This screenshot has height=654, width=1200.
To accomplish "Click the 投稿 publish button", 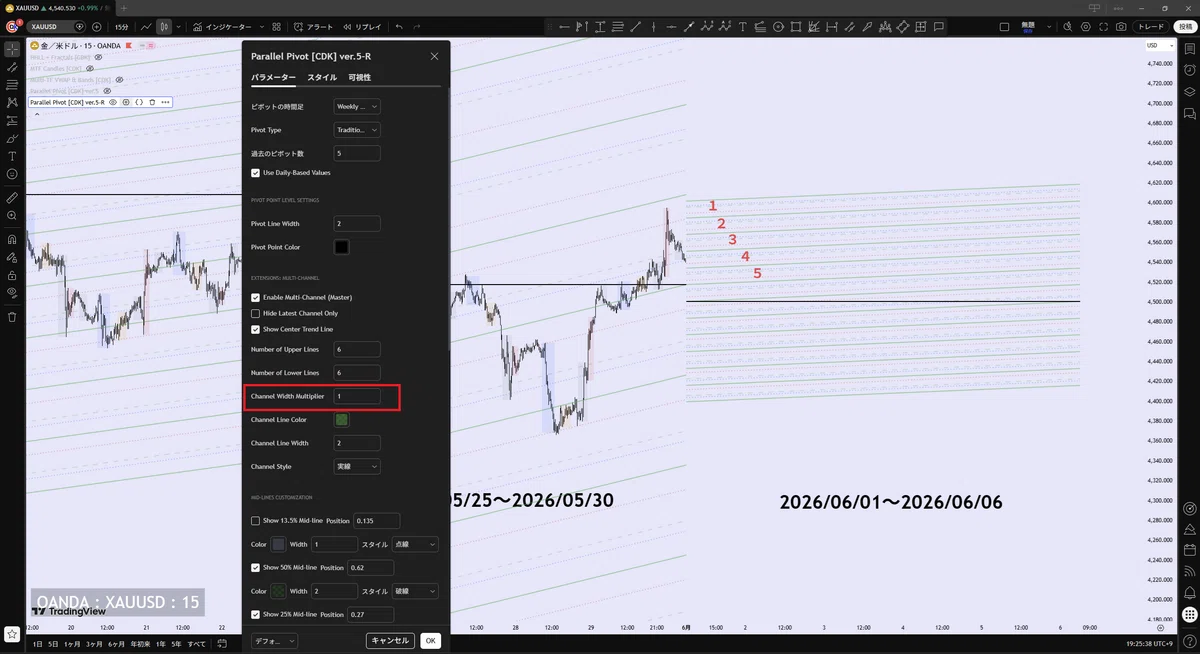I will (x=1185, y=27).
